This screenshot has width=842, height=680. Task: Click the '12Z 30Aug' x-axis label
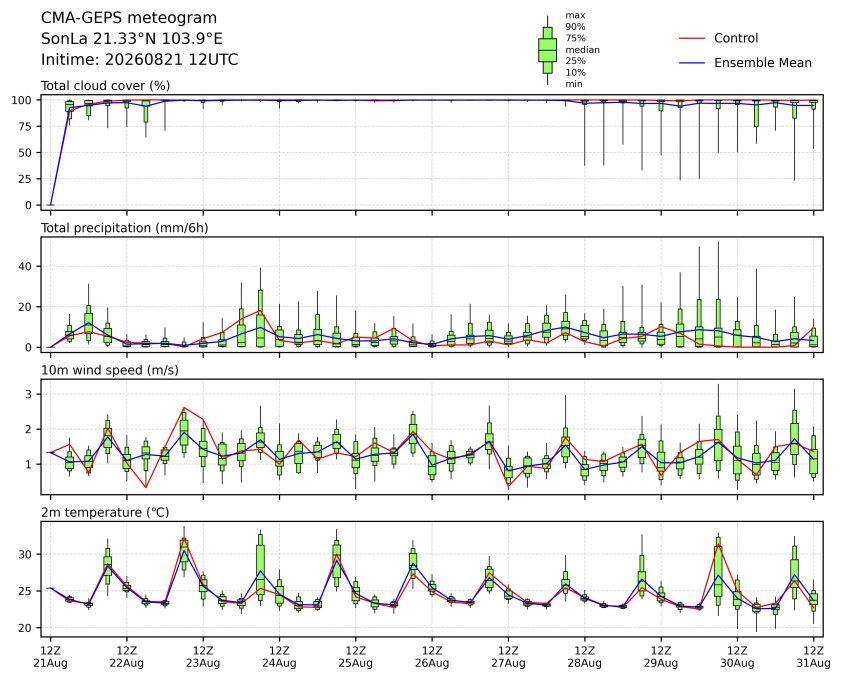click(737, 657)
